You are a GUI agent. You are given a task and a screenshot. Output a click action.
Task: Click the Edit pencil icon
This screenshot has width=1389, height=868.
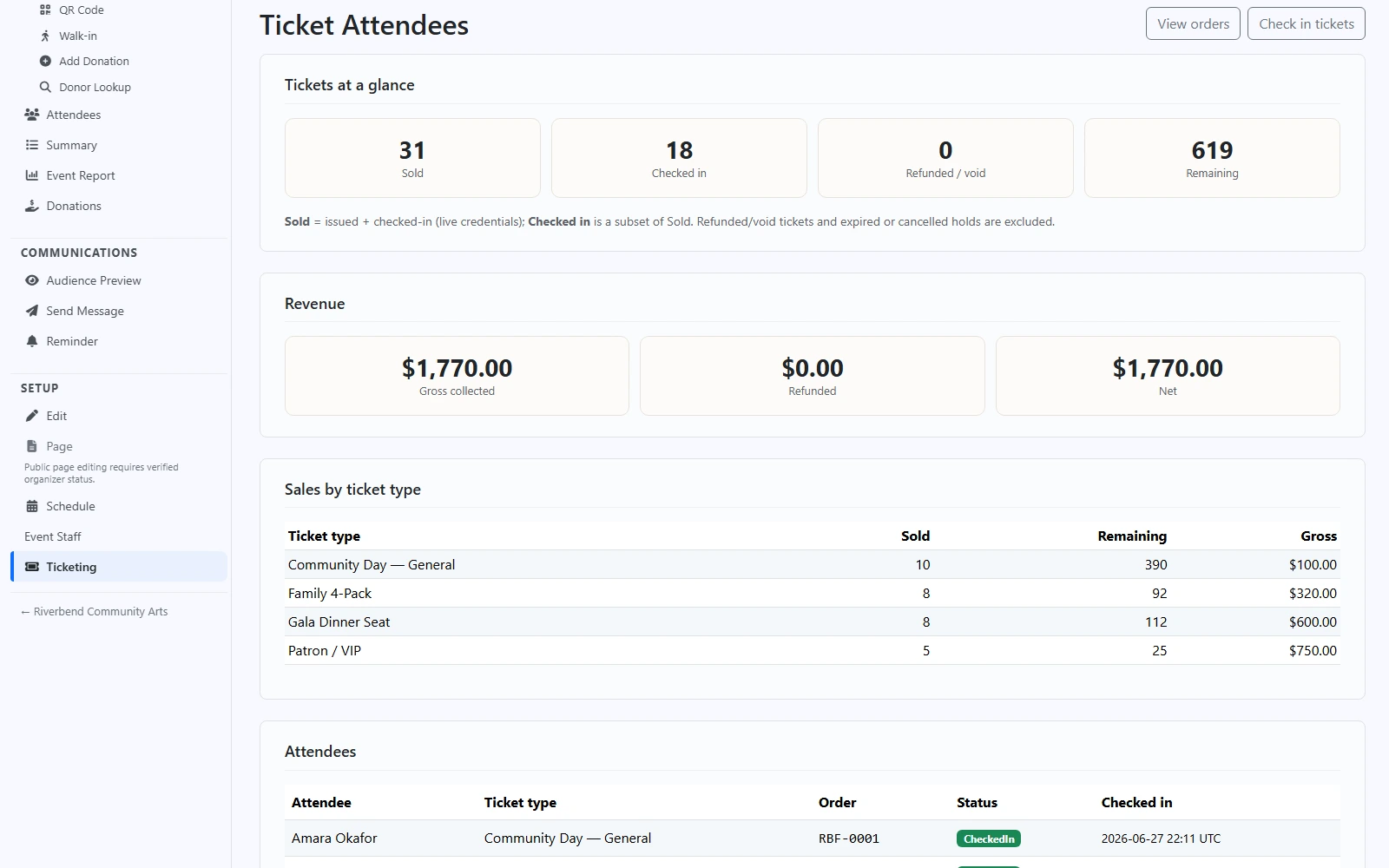tap(32, 416)
